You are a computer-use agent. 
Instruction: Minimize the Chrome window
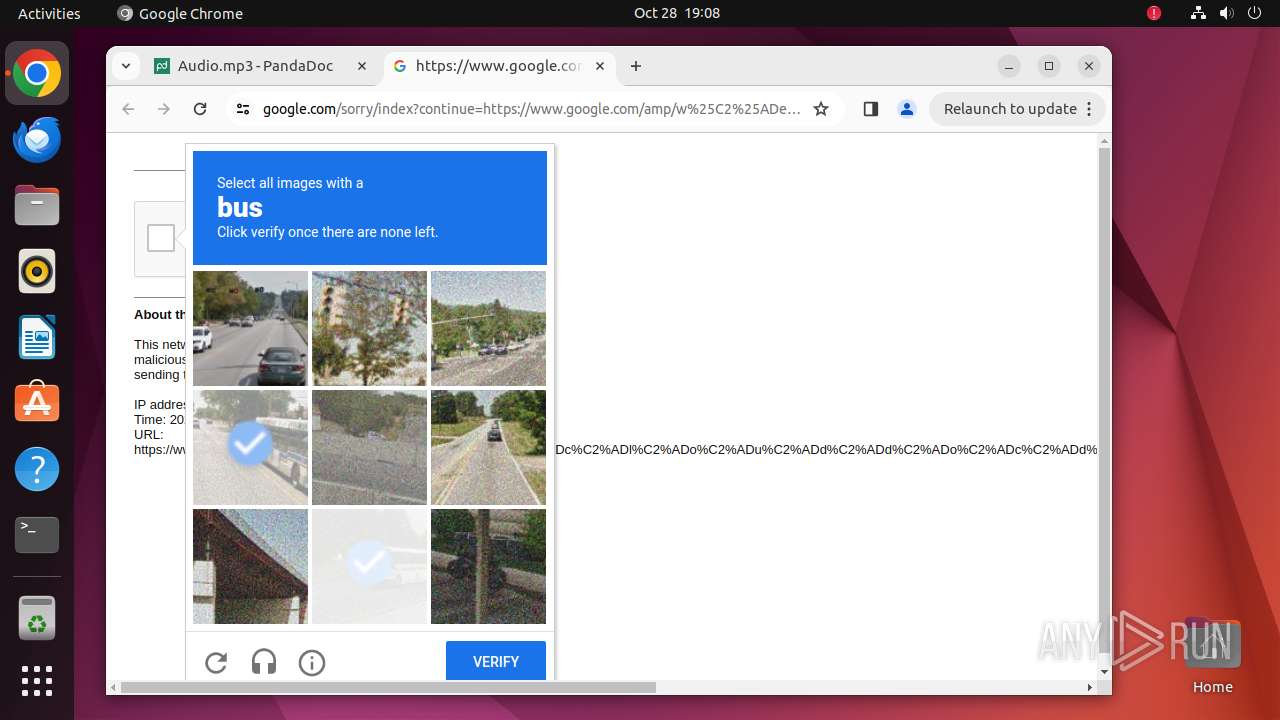[1009, 66]
